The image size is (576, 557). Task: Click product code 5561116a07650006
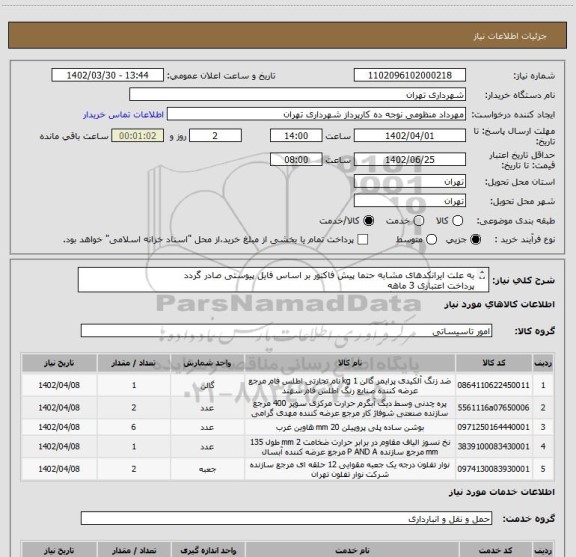tap(493, 407)
